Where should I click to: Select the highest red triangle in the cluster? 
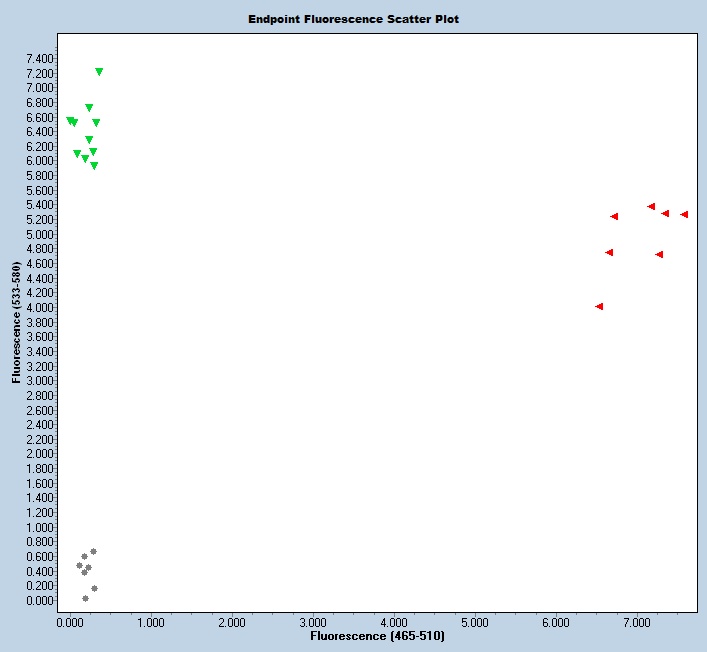tap(651, 206)
